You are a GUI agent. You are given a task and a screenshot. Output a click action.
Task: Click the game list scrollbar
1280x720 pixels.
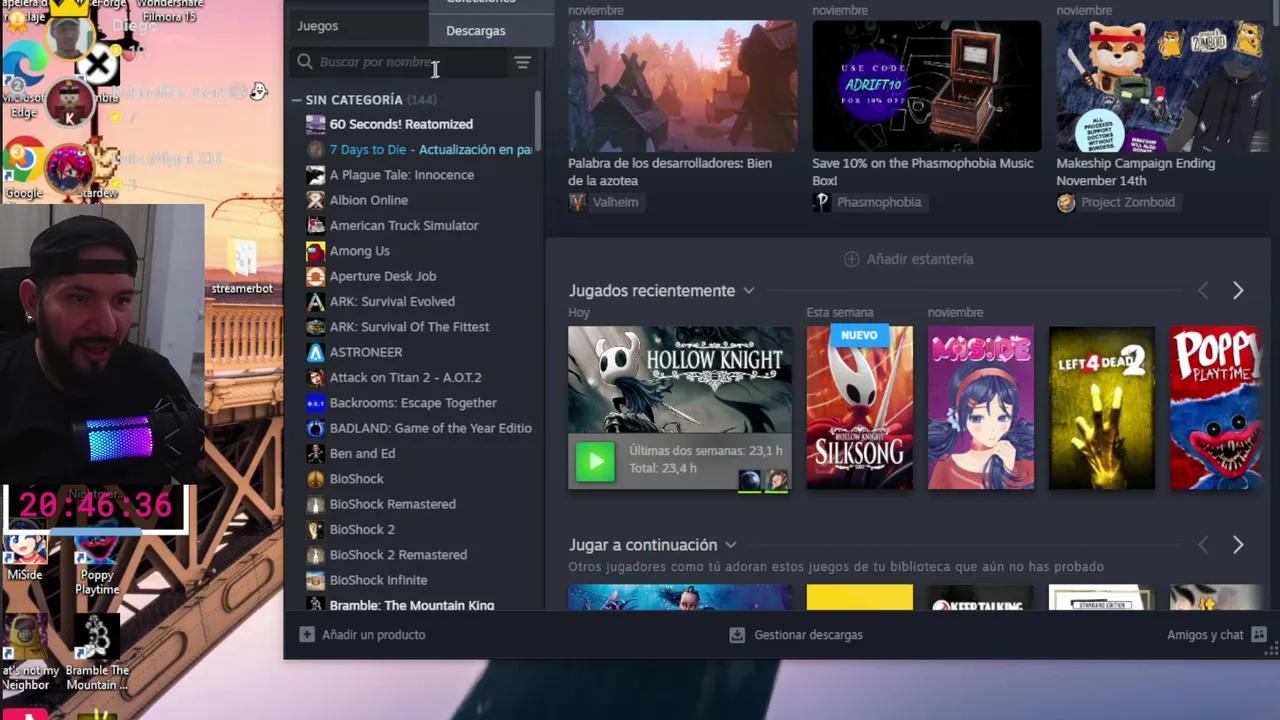point(538,120)
